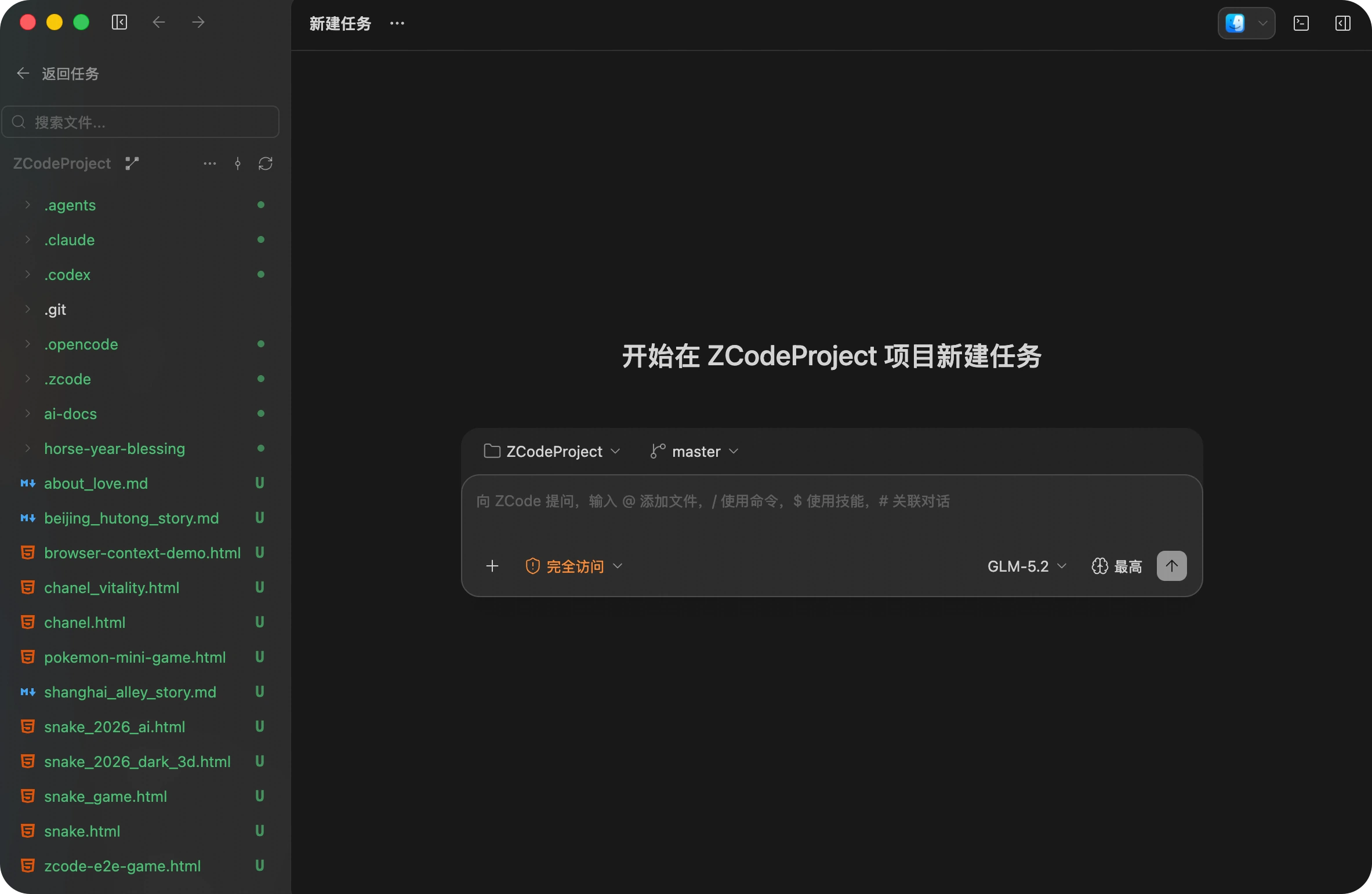The width and height of the screenshot is (1372, 894).
Task: Open the terminal panel icon
Action: click(1301, 23)
